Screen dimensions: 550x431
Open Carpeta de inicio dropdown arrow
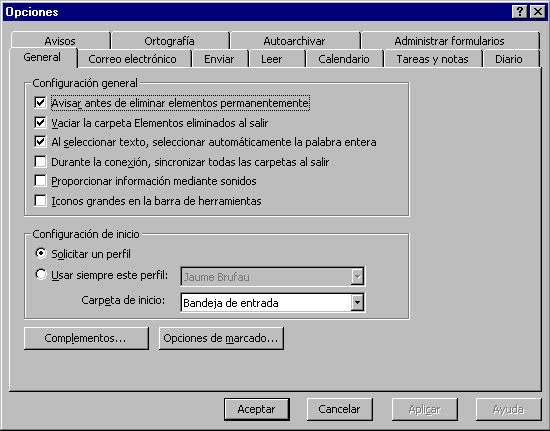[357, 302]
